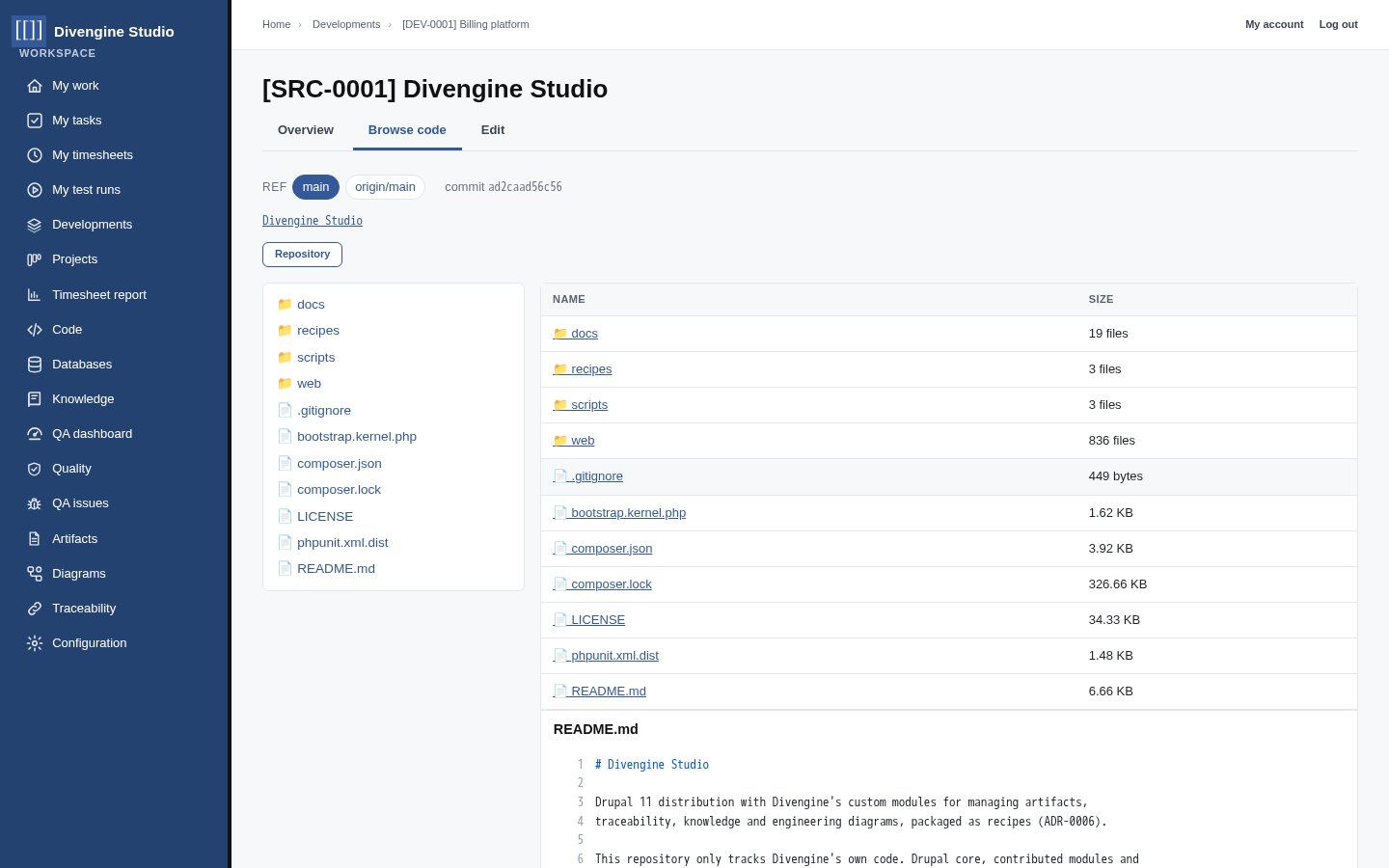
Task: Click Log out link
Action: 1339,24
